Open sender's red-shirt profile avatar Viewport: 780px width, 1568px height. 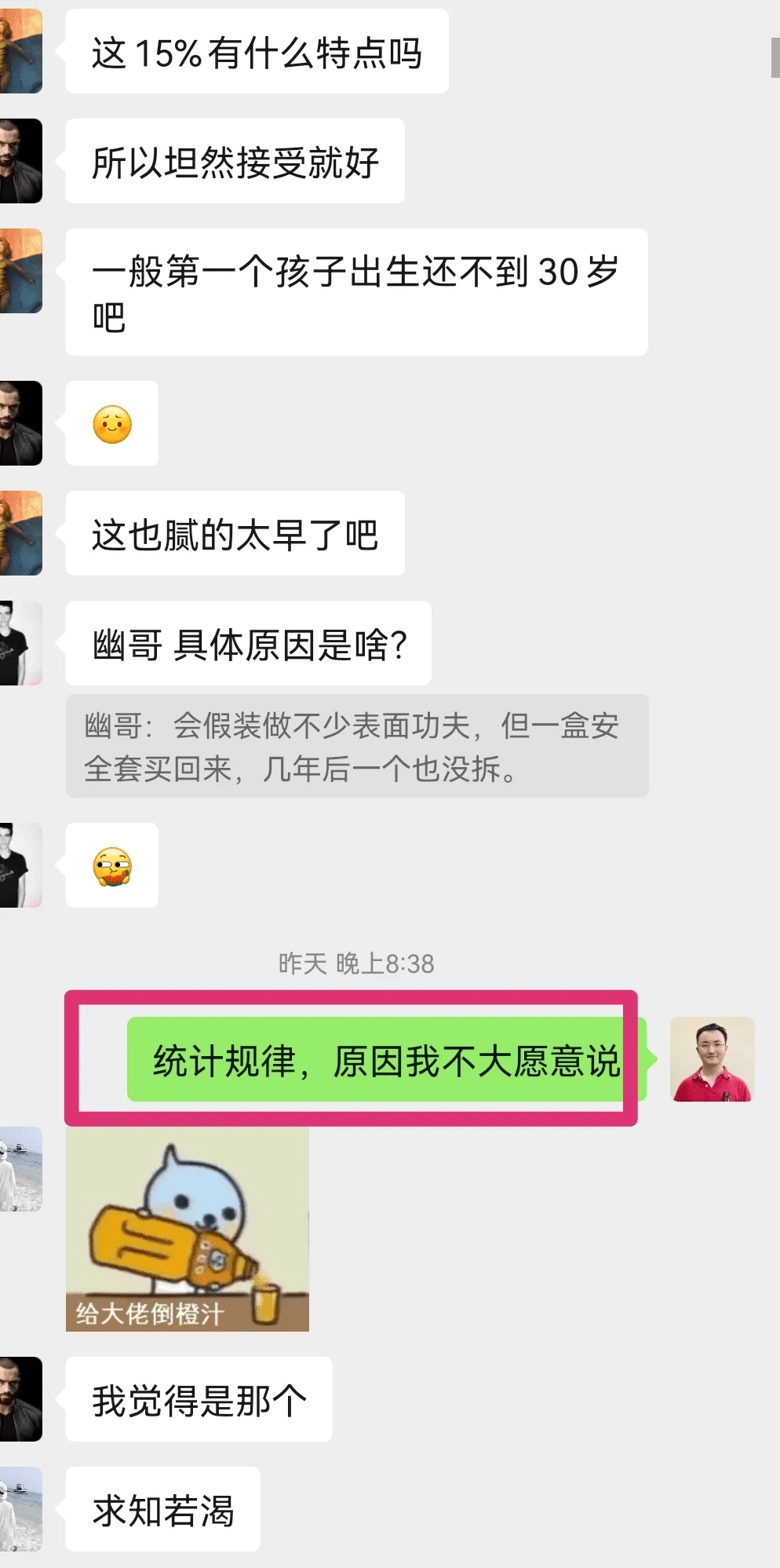pyautogui.click(x=712, y=1059)
